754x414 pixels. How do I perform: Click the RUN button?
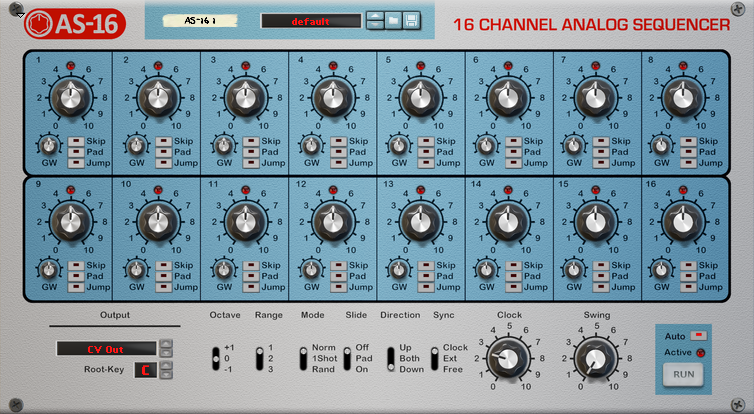(x=683, y=375)
